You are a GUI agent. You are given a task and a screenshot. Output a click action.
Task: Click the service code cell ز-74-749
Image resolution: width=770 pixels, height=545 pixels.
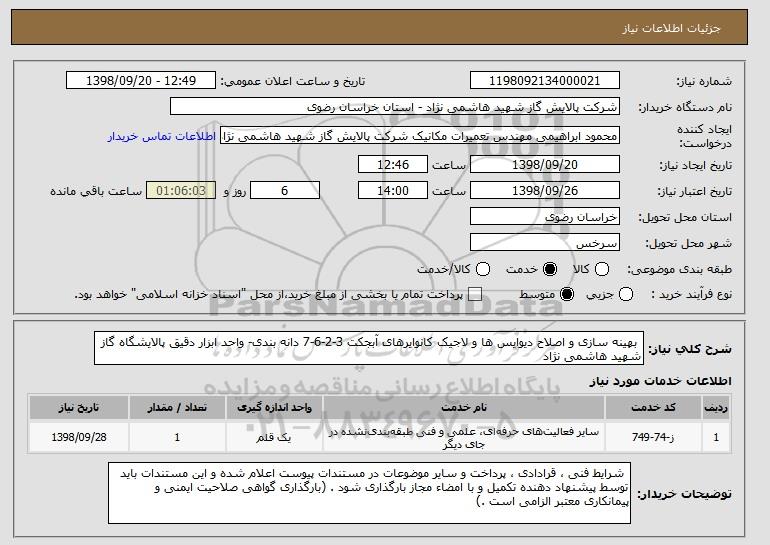tap(653, 437)
